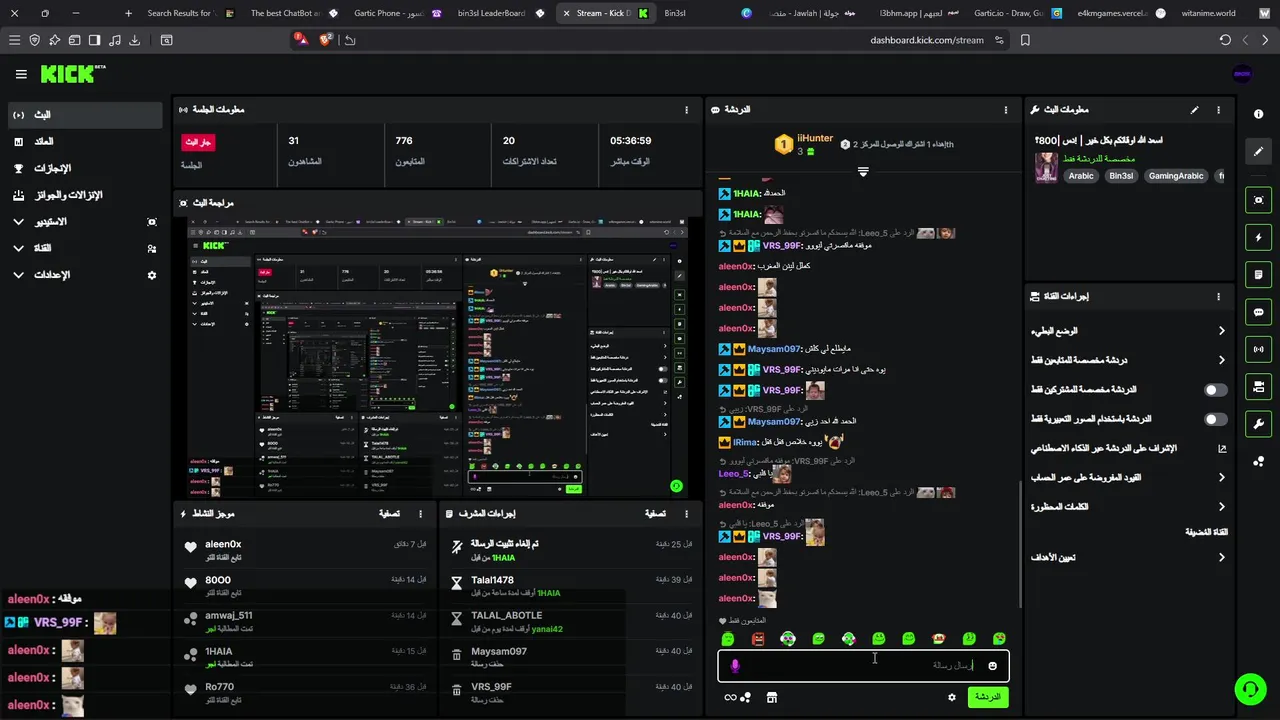The width and height of the screenshot is (1280, 720).
Task: Insert the red angry emote
Action: 758,639
